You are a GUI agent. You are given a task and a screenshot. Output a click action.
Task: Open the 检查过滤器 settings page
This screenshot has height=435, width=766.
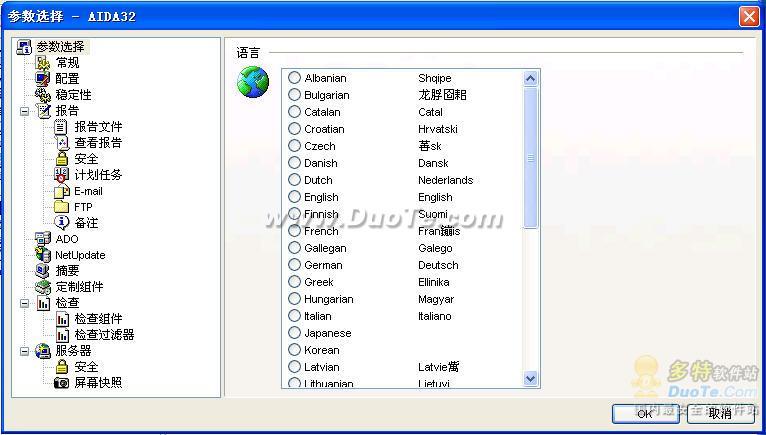(x=104, y=335)
